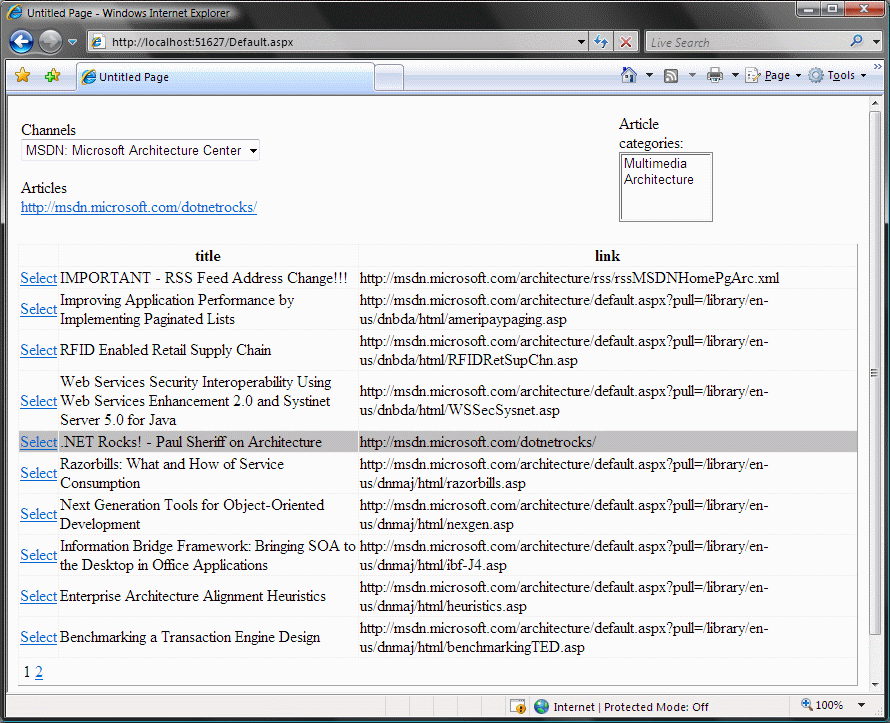The height and width of the screenshot is (723, 890).
Task: Select the Next Generation Tools row
Action: coord(39,514)
